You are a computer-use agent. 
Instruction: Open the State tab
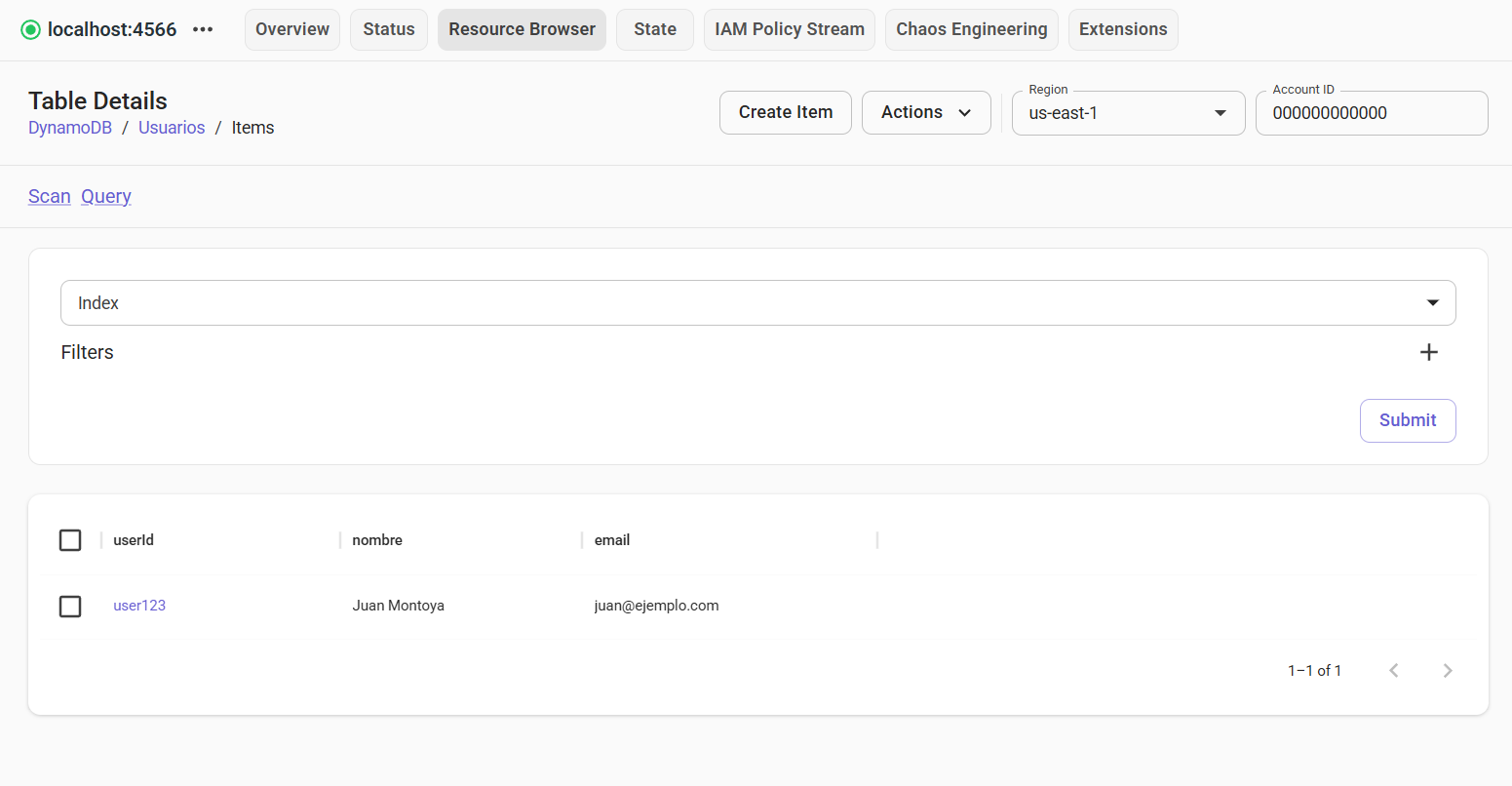654,29
